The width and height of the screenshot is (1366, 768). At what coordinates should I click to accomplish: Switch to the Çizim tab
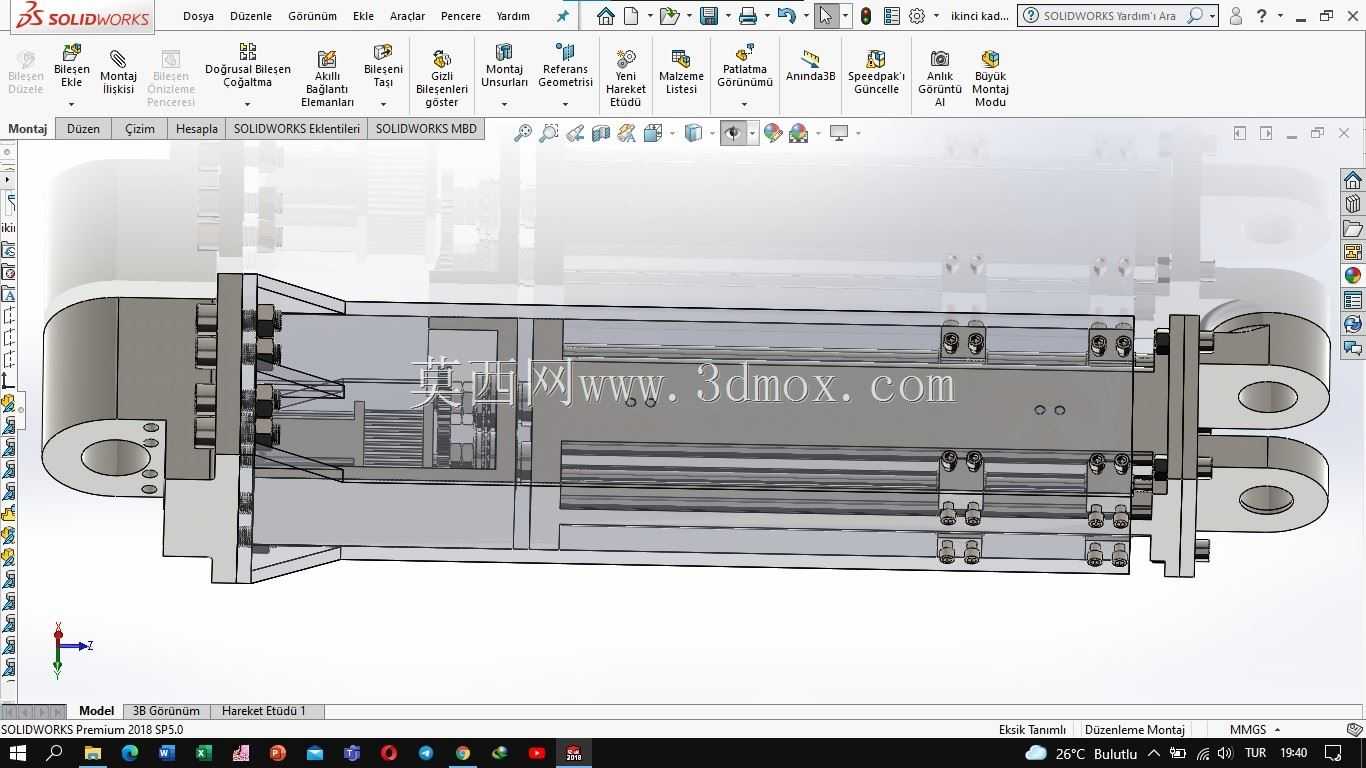pyautogui.click(x=140, y=128)
